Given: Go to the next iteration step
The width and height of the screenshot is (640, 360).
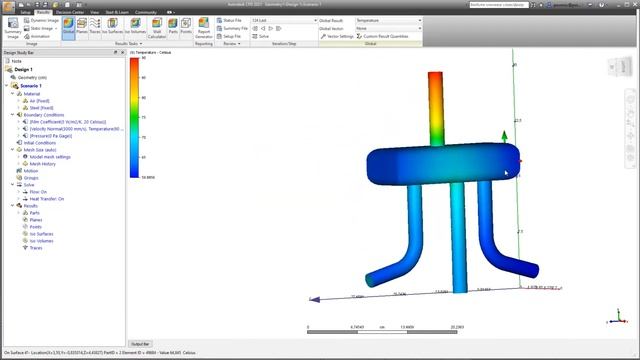Looking at the screenshot, I should 271,29.
